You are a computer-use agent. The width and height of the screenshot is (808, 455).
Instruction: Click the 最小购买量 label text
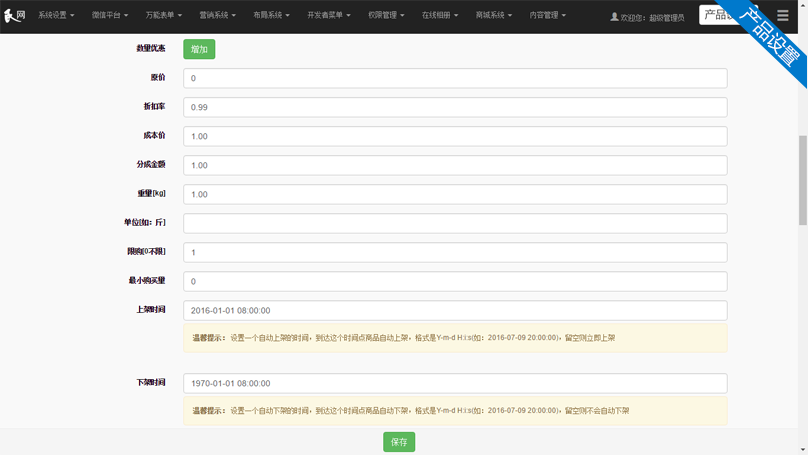[x=147, y=280]
